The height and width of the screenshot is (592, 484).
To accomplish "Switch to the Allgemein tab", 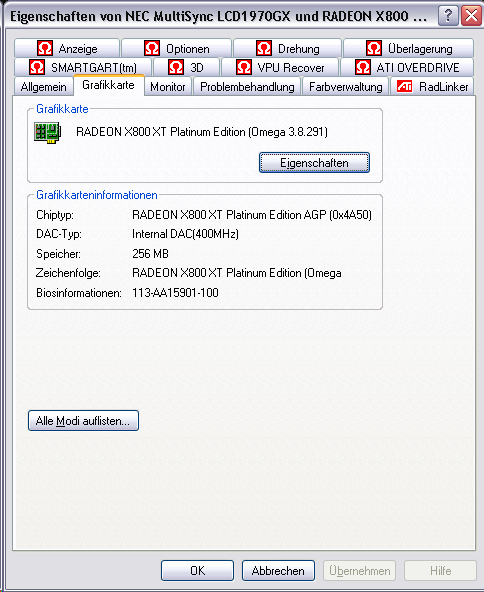I will 43,87.
